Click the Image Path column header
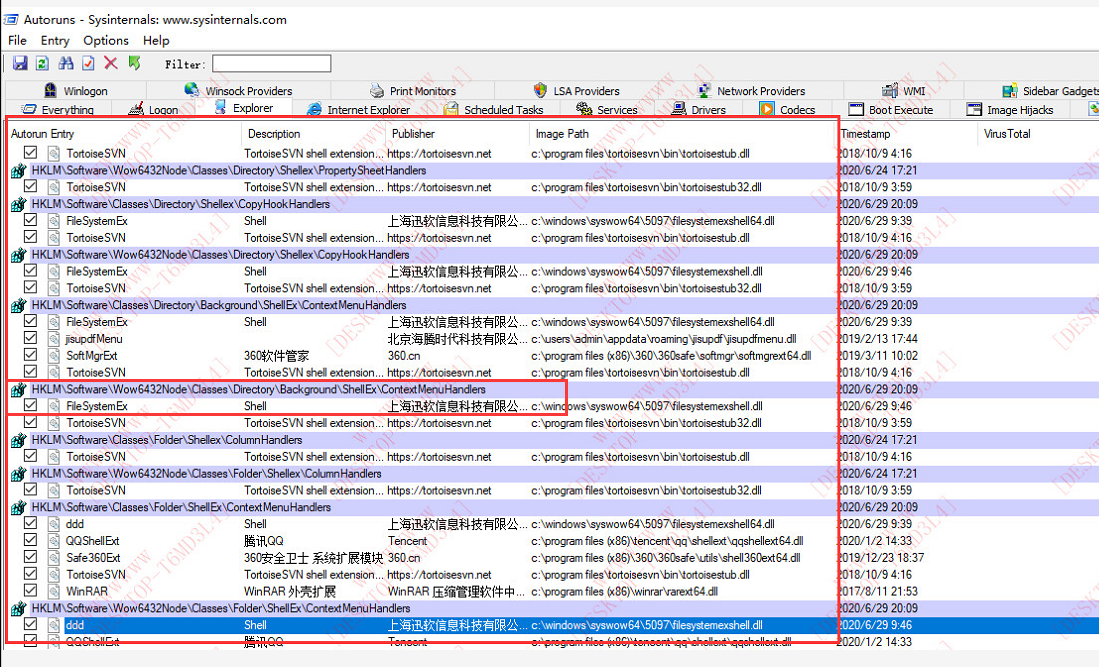The width and height of the screenshot is (1099, 667). (x=681, y=134)
